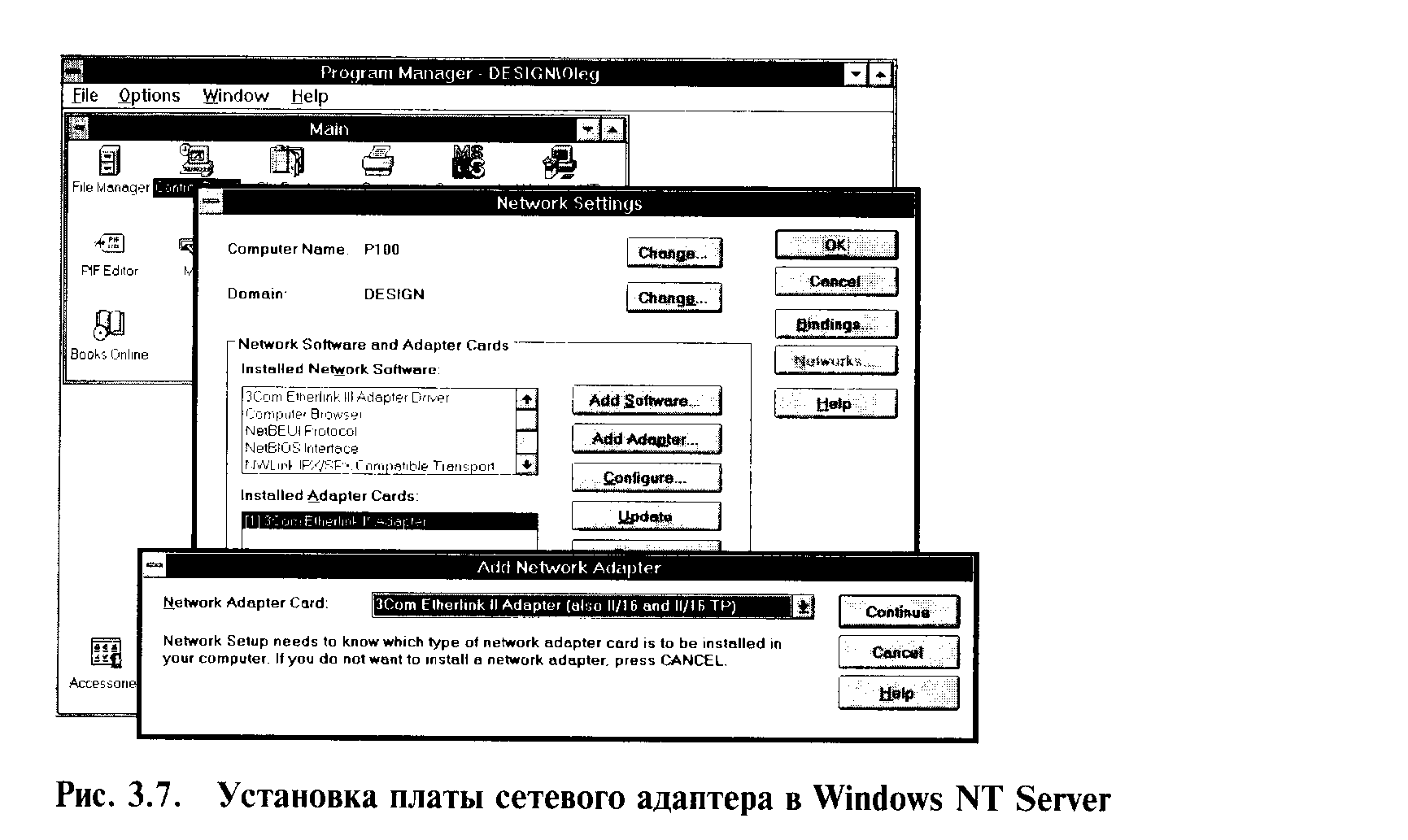Viewport: 1408px width, 840px height.
Task: Open the File menu in Program Manager
Action: click(x=85, y=96)
